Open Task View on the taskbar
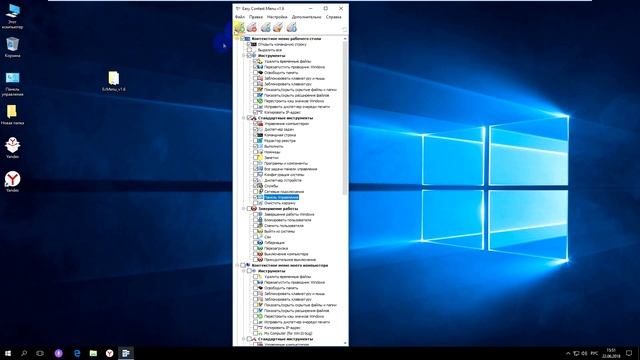640x360 pixels. pos(40,353)
